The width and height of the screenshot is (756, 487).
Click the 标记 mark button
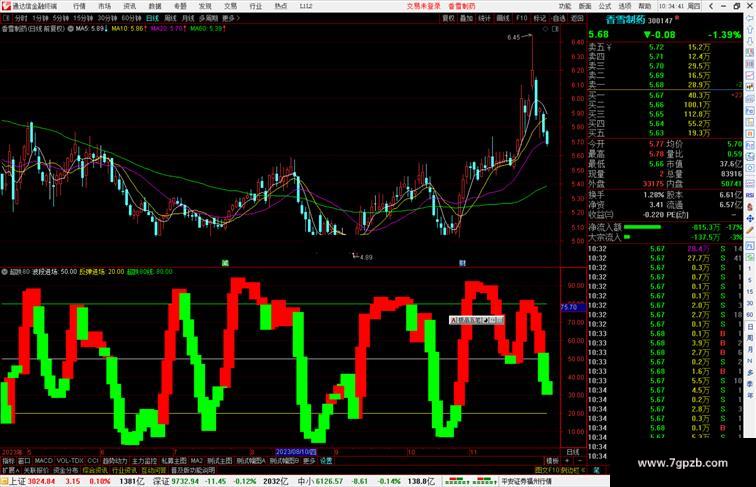point(540,18)
